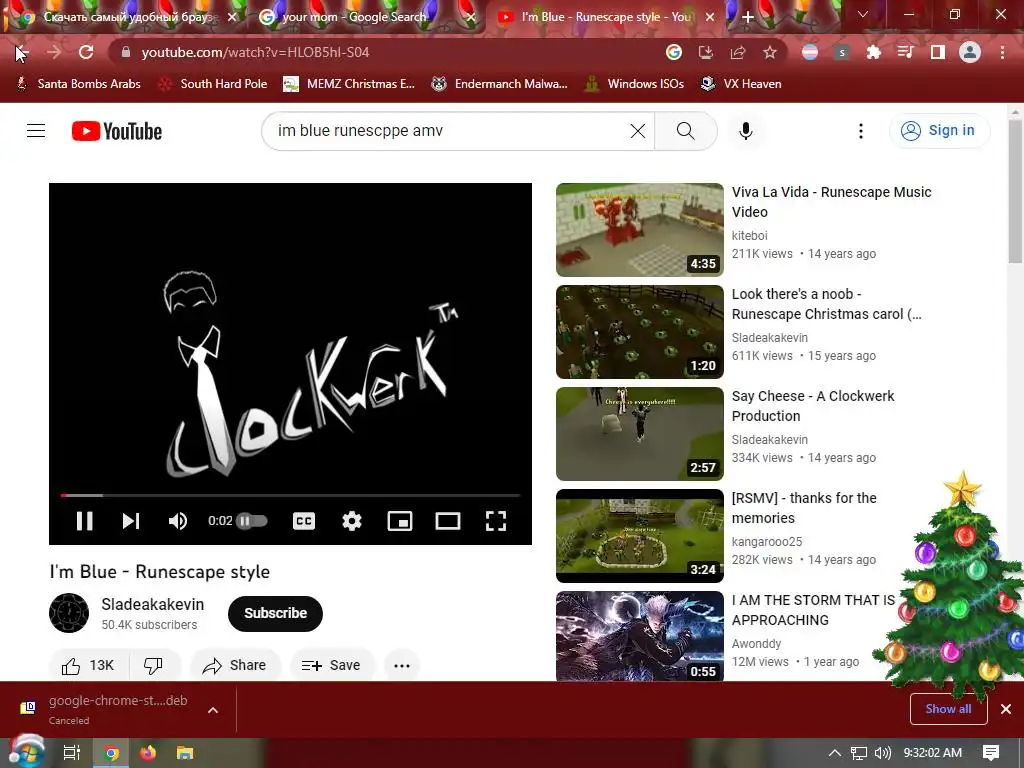Screen dimensions: 1024x768
Task: Open Sladeakakevin channel name link
Action: point(153,605)
